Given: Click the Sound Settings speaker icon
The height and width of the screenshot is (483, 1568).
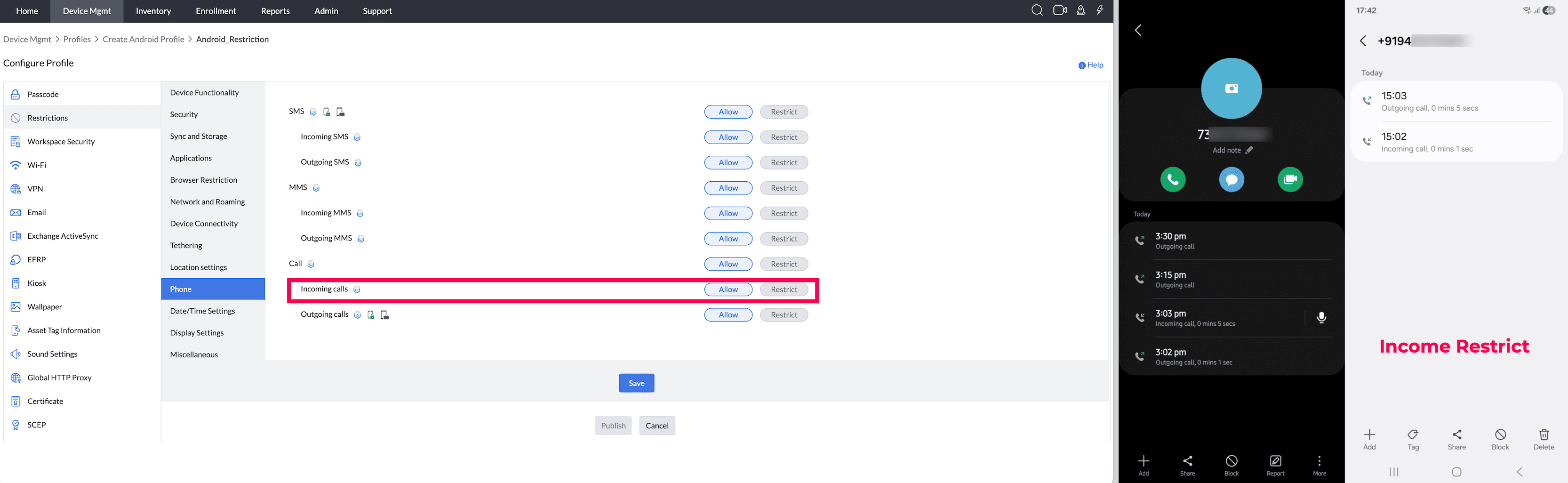Looking at the screenshot, I should tap(16, 354).
